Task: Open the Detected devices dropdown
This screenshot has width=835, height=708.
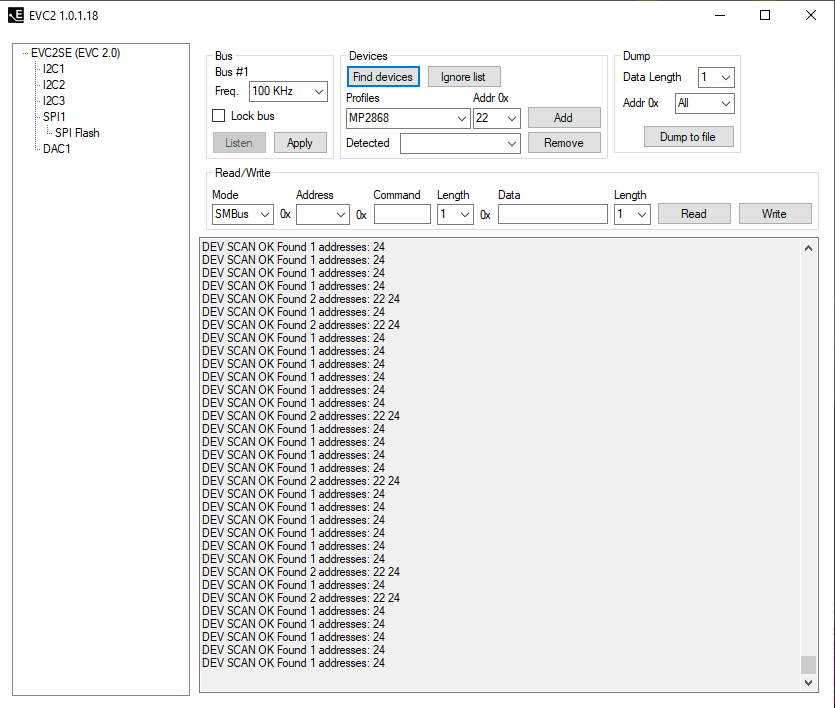Action: 460,143
